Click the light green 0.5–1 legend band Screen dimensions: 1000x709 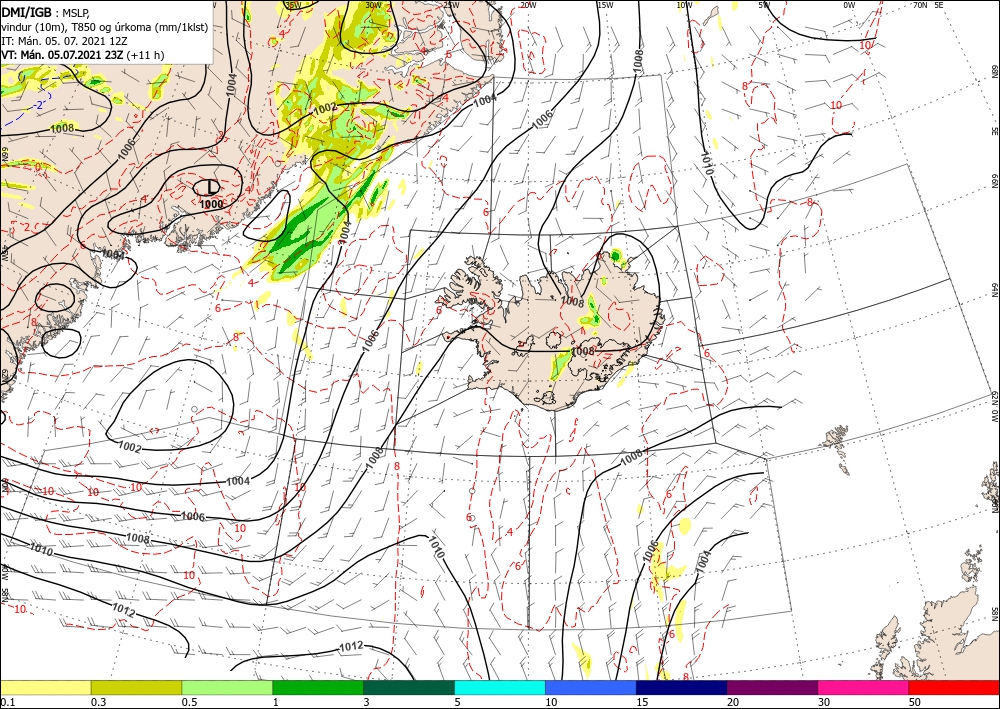227,687
